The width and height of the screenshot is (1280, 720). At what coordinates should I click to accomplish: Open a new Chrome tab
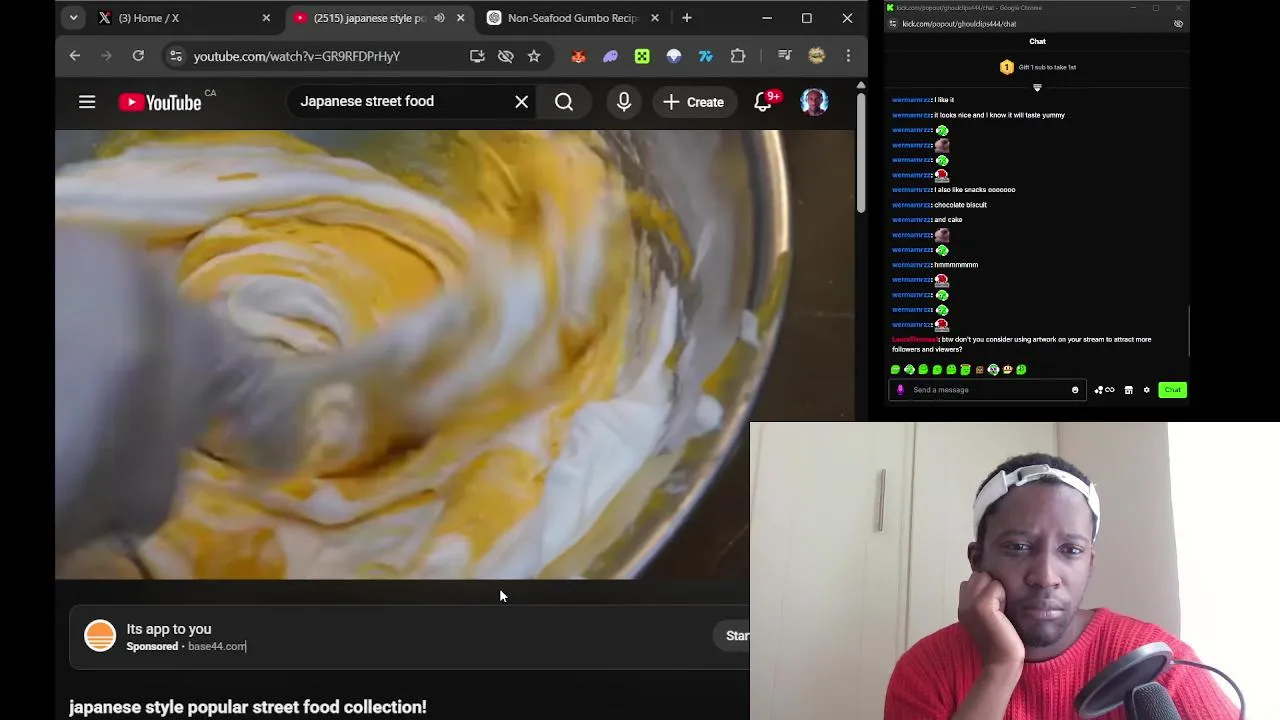[686, 18]
